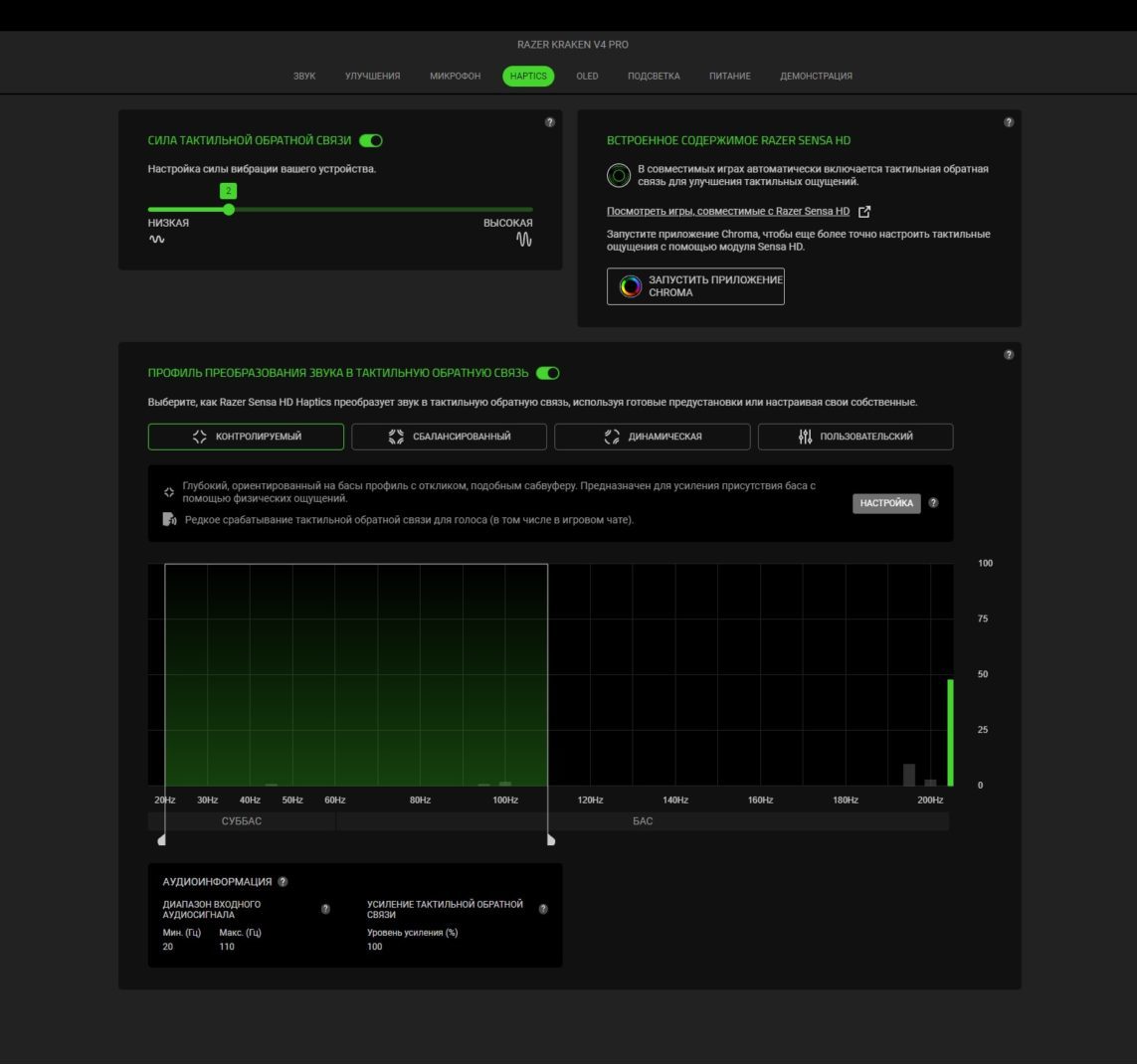Click the БАС frequency band label

tap(643, 822)
